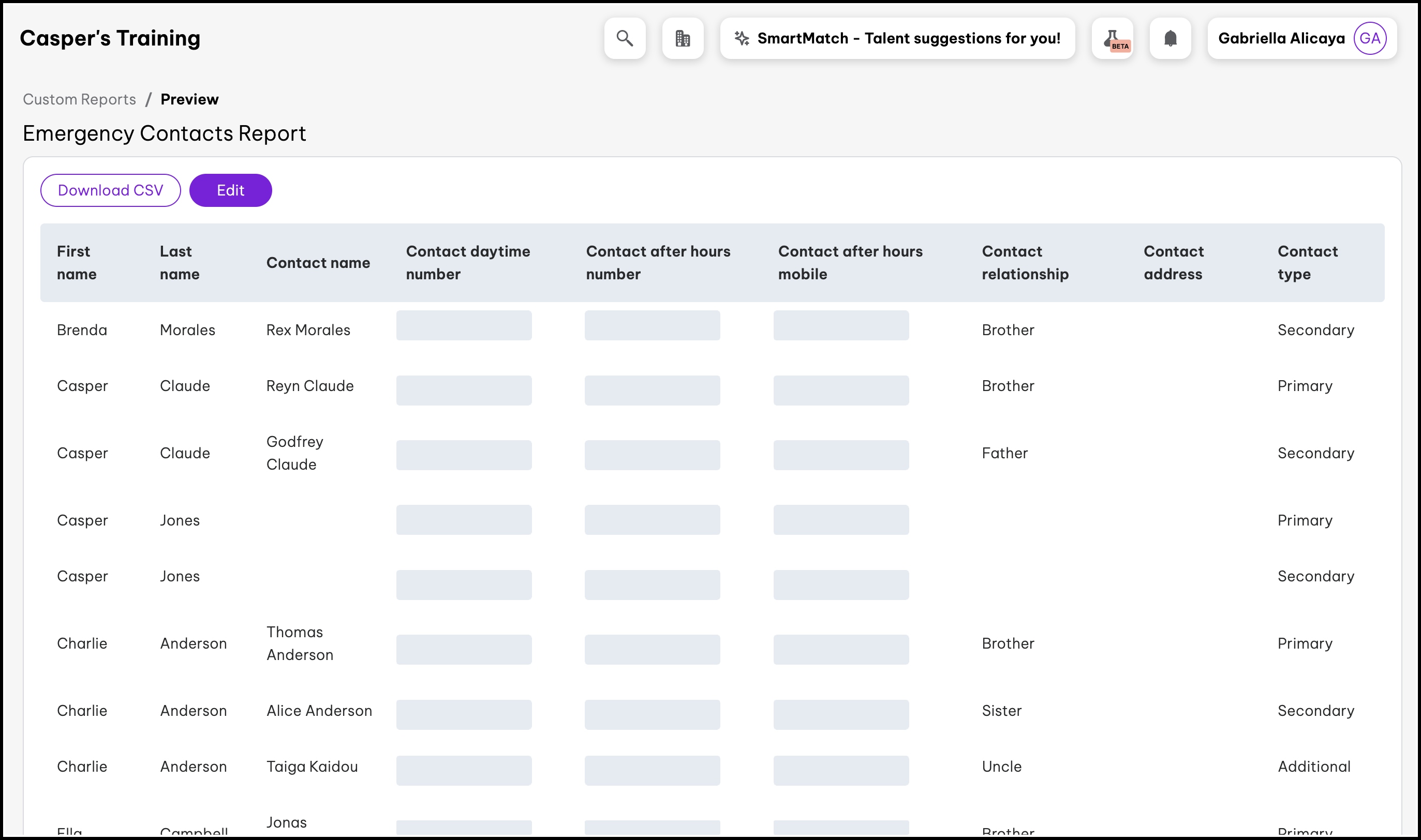Screen dimensions: 1421x840
Task: Open SmartMatch talent suggestions banner
Action: click(x=908, y=38)
